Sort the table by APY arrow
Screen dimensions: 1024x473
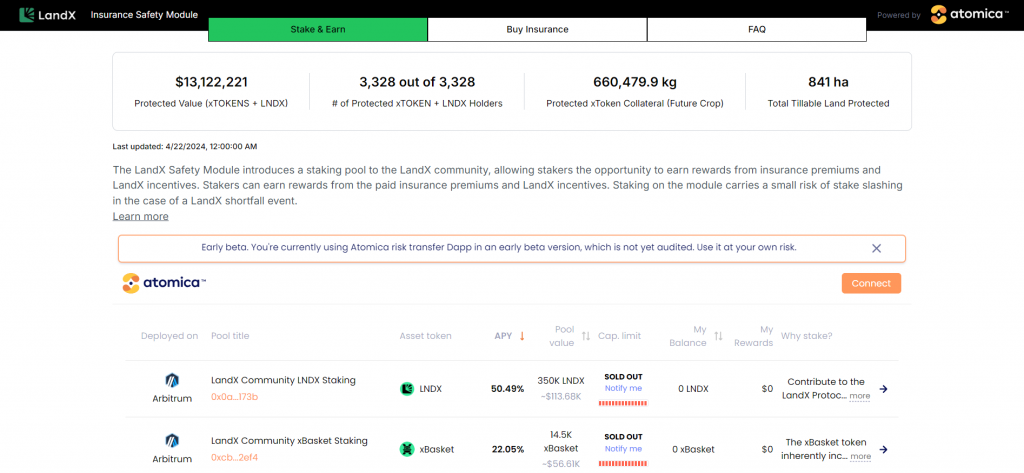click(522, 336)
